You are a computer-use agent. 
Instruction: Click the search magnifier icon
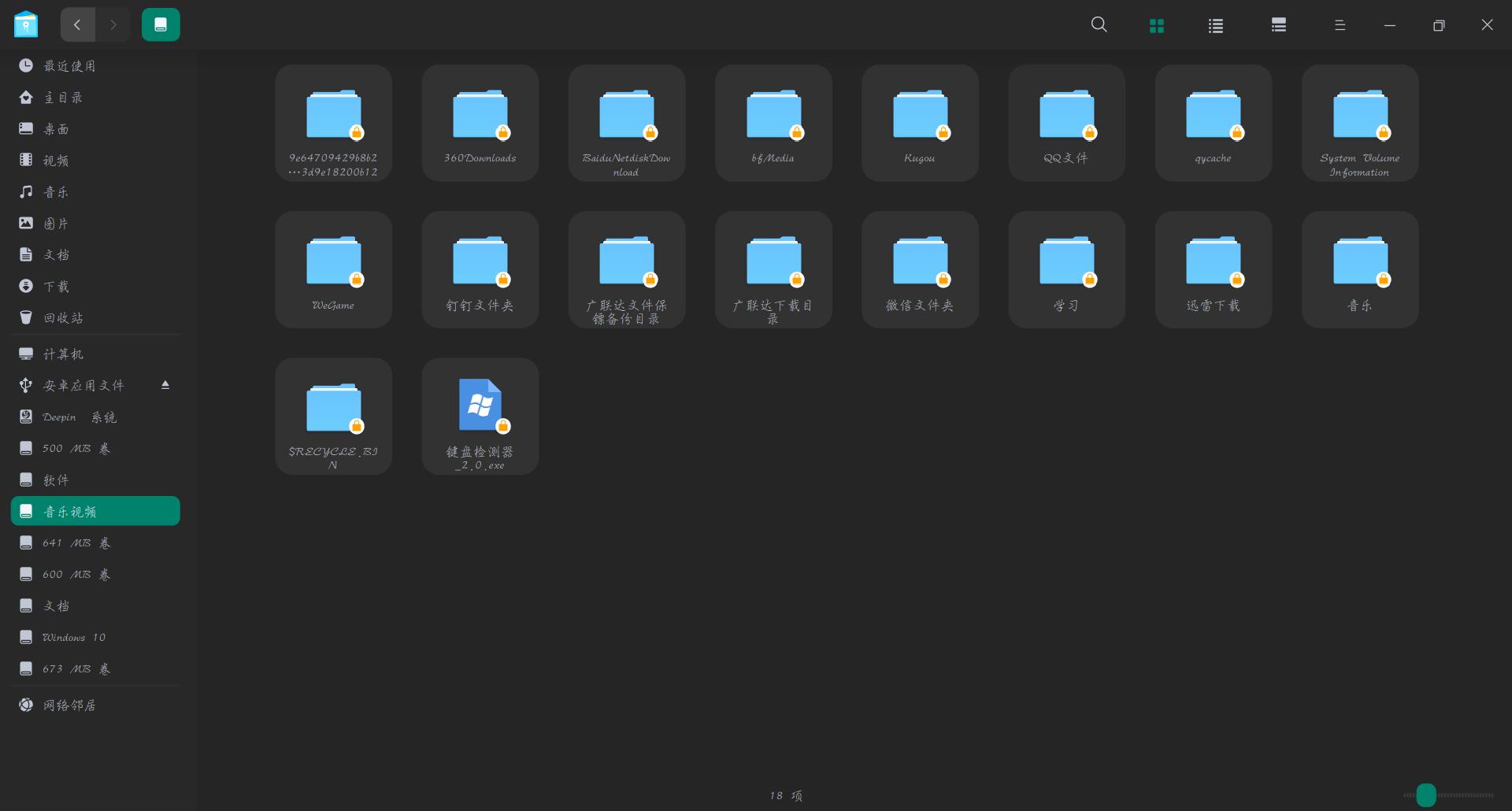[x=1099, y=25]
